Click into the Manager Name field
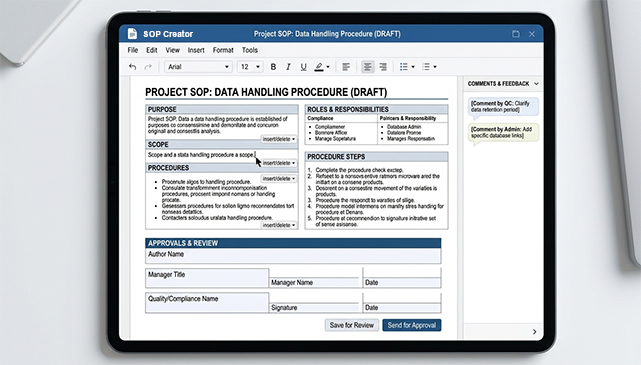The image size is (641, 365). [314, 282]
